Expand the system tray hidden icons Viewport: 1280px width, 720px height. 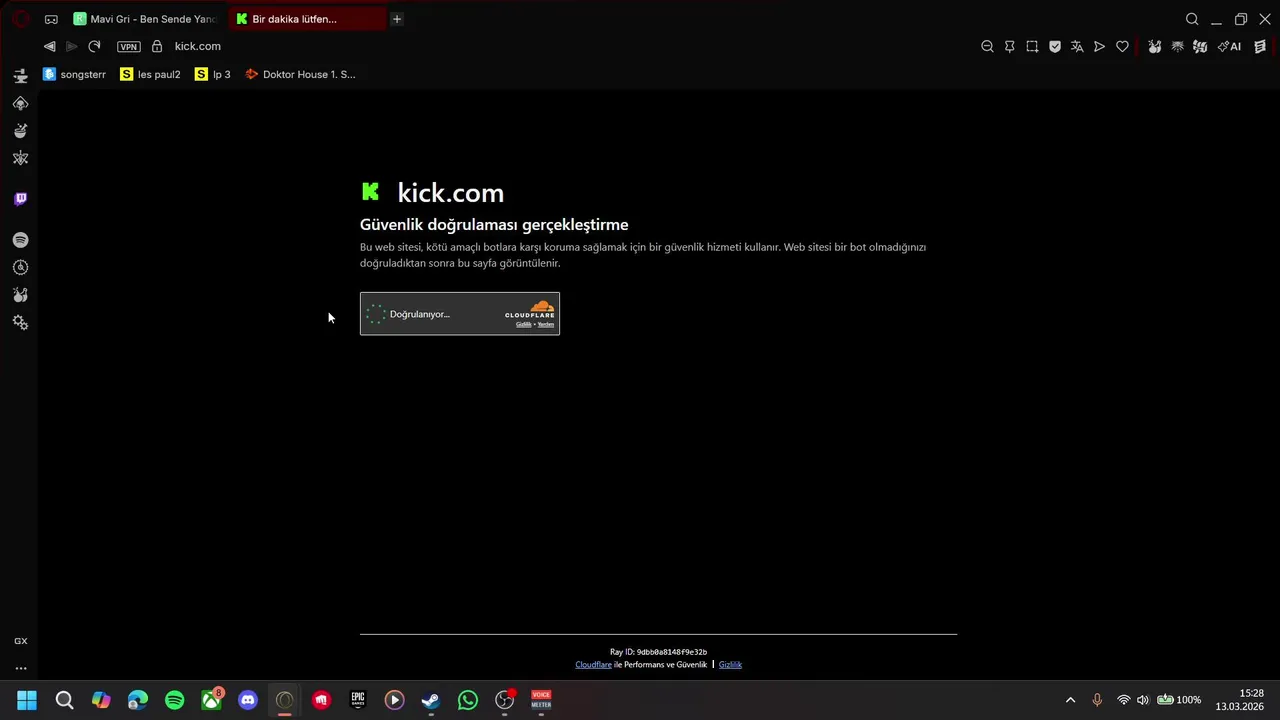pyautogui.click(x=1070, y=700)
